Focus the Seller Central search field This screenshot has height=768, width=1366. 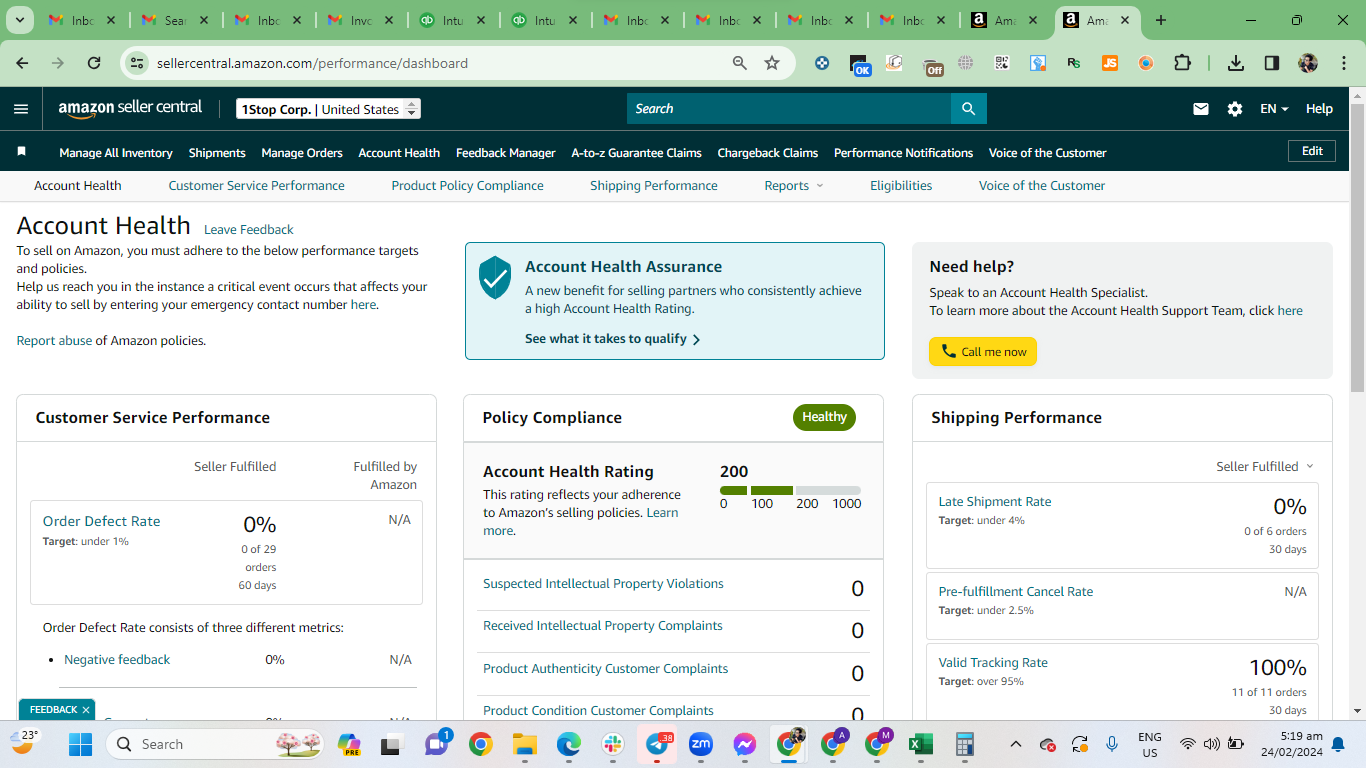[x=789, y=109]
